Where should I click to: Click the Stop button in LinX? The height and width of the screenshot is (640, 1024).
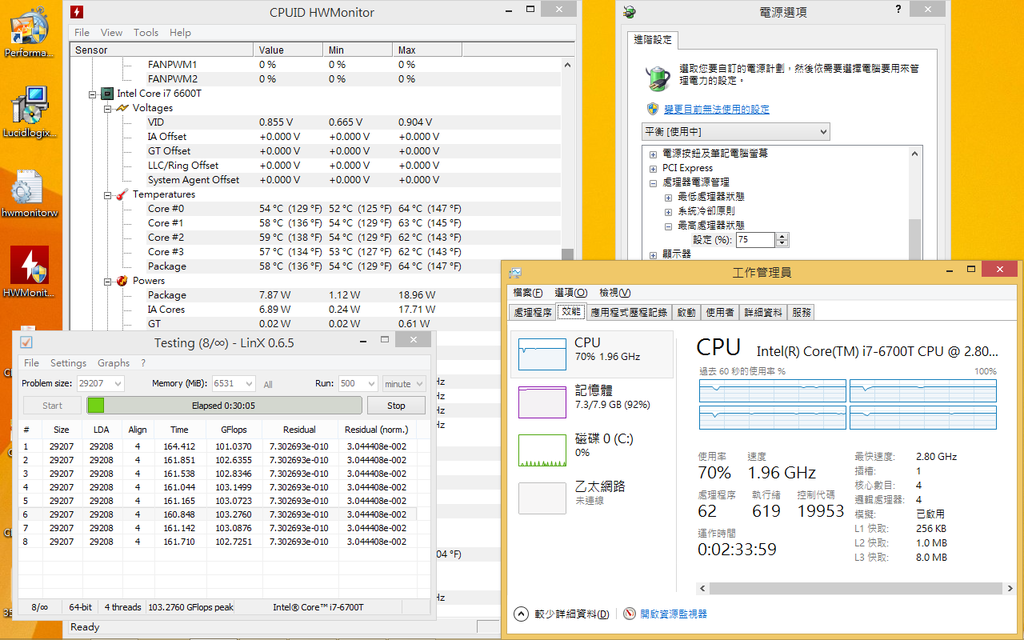coord(396,406)
